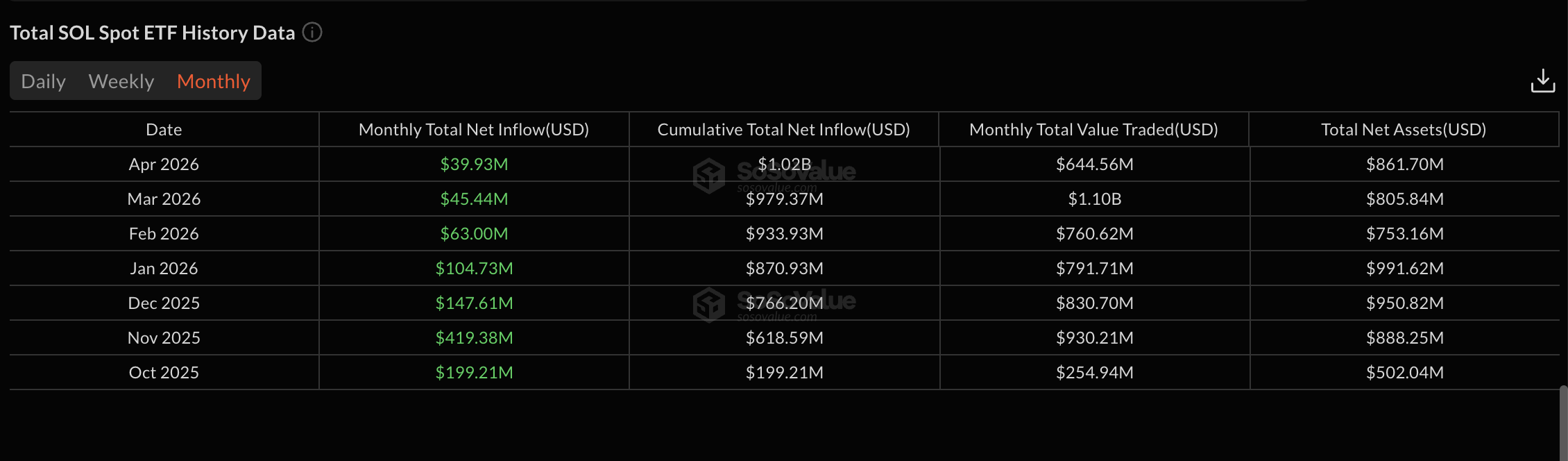1568x461 pixels.
Task: Click the Monthly Total Net Inflow header
Action: tap(474, 129)
